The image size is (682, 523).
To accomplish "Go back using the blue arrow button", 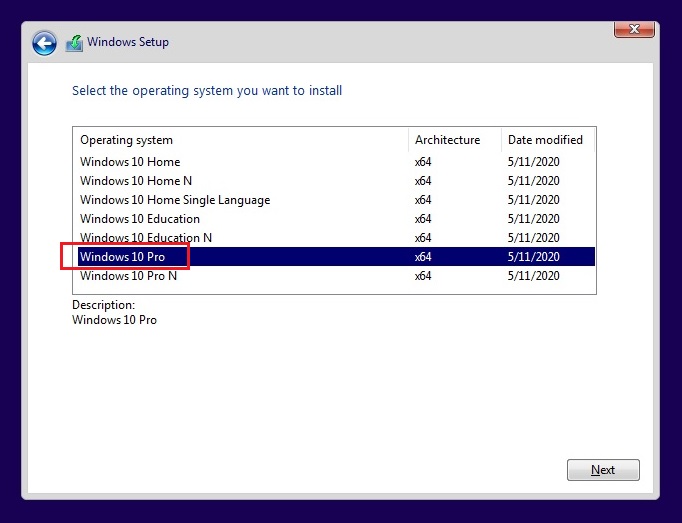I will (44, 43).
